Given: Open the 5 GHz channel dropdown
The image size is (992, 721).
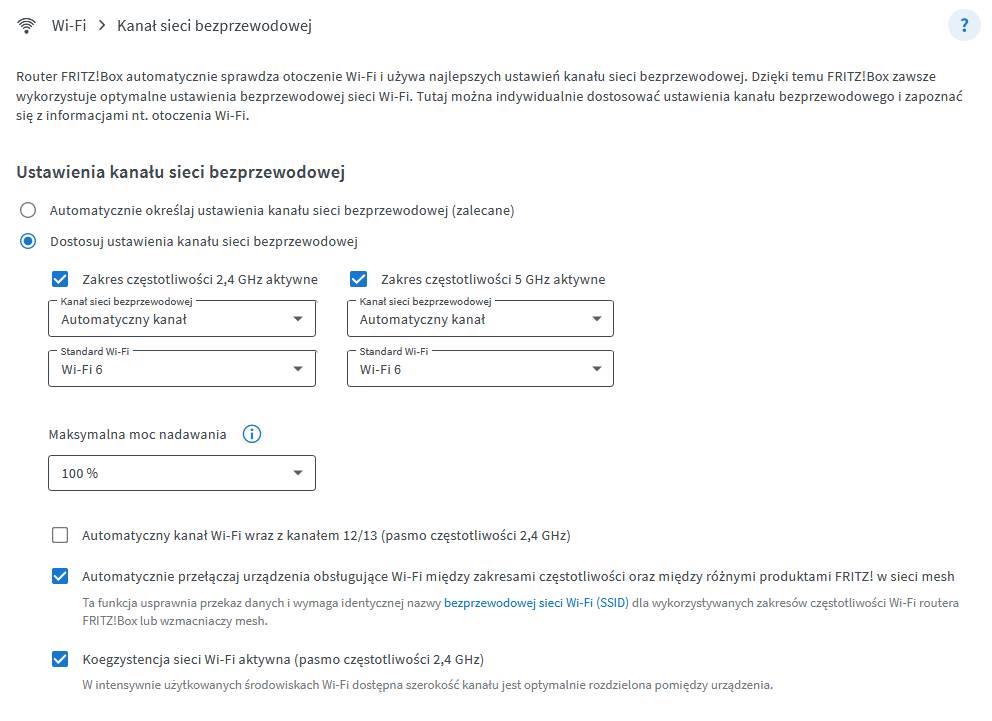Looking at the screenshot, I should pos(480,320).
